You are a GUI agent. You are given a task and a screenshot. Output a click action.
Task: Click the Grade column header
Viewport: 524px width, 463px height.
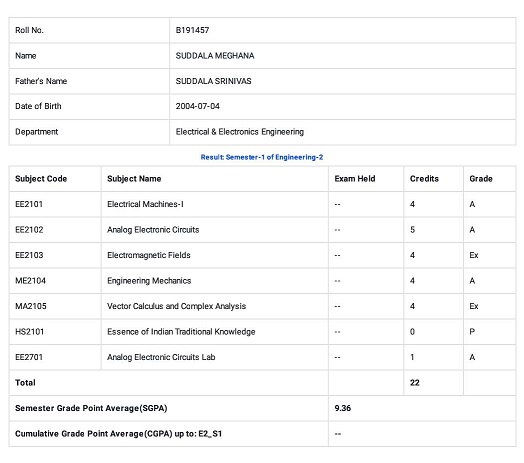(481, 179)
